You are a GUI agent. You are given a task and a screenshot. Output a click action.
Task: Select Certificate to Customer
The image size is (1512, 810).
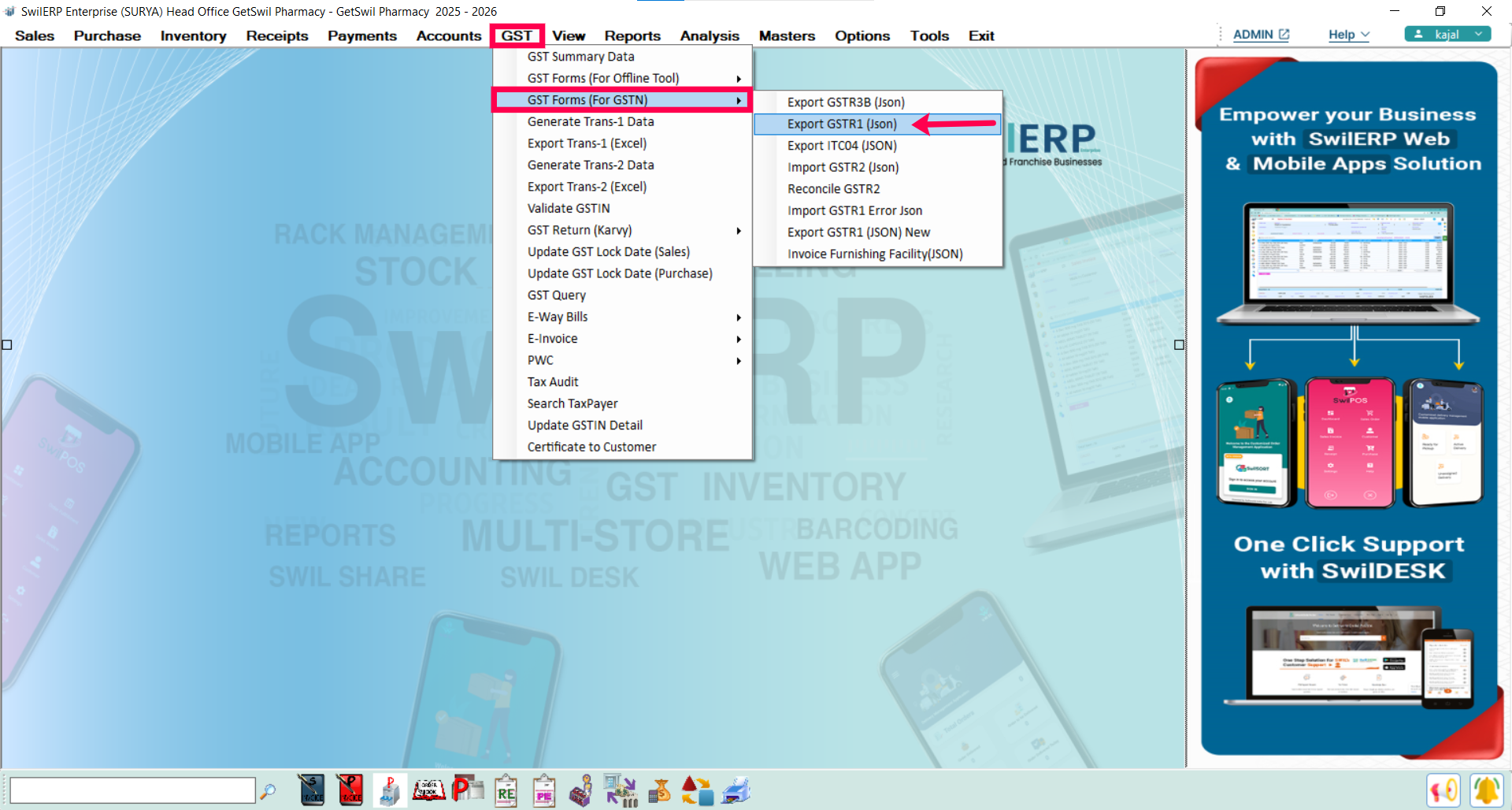point(623,447)
